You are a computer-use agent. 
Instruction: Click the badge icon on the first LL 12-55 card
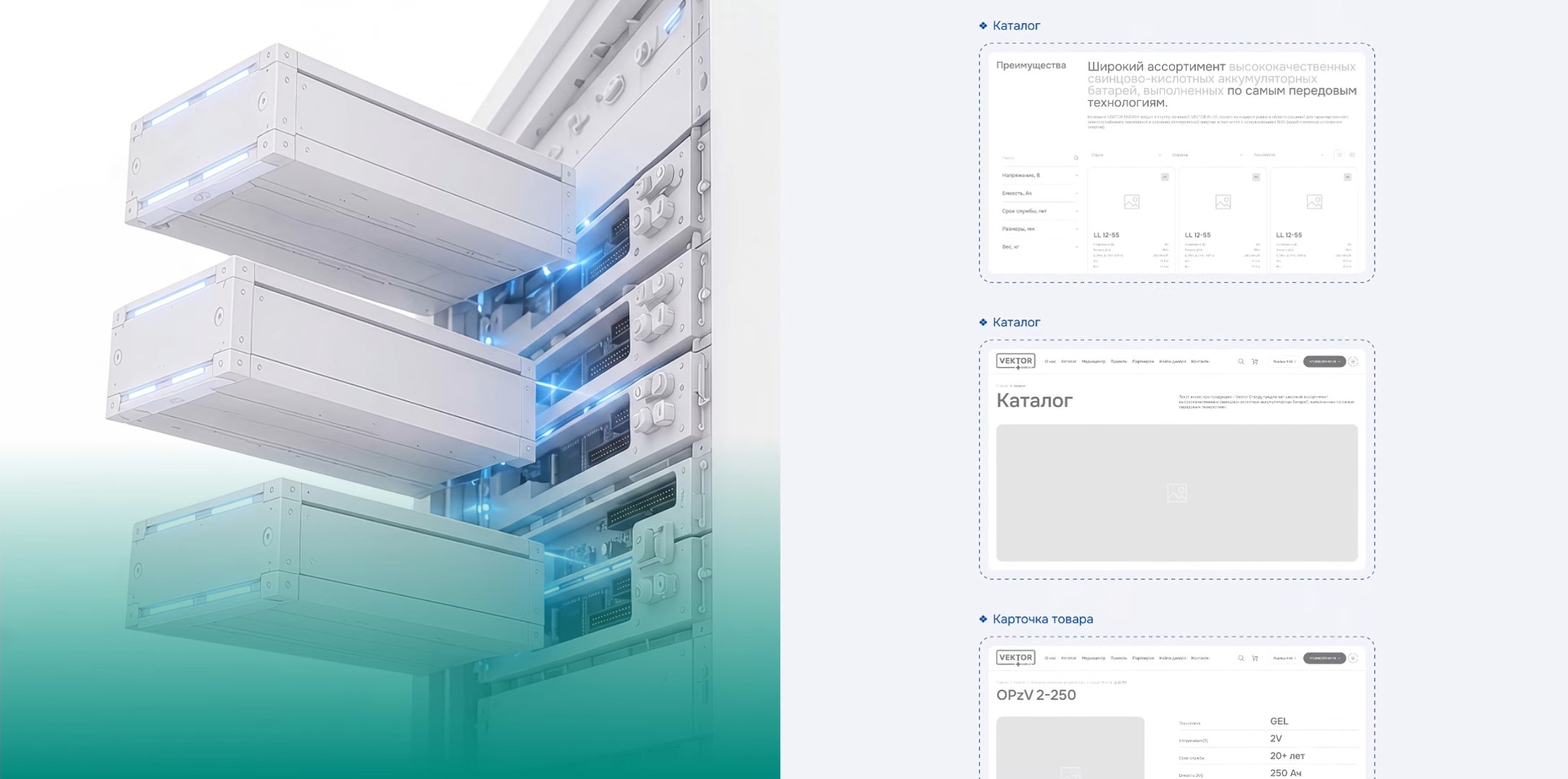[1165, 177]
